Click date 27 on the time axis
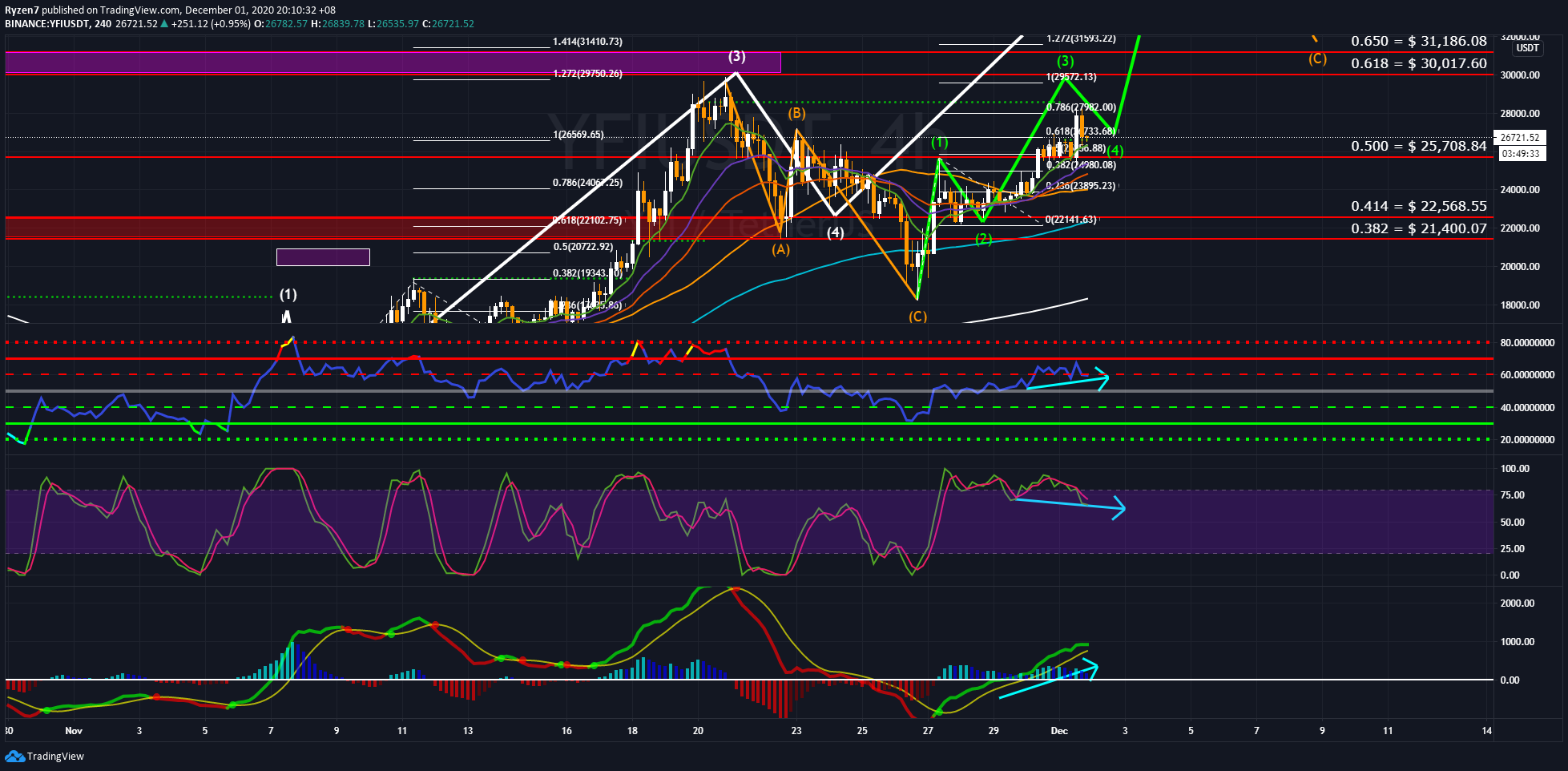This screenshot has height=771, width=1568. click(x=928, y=731)
